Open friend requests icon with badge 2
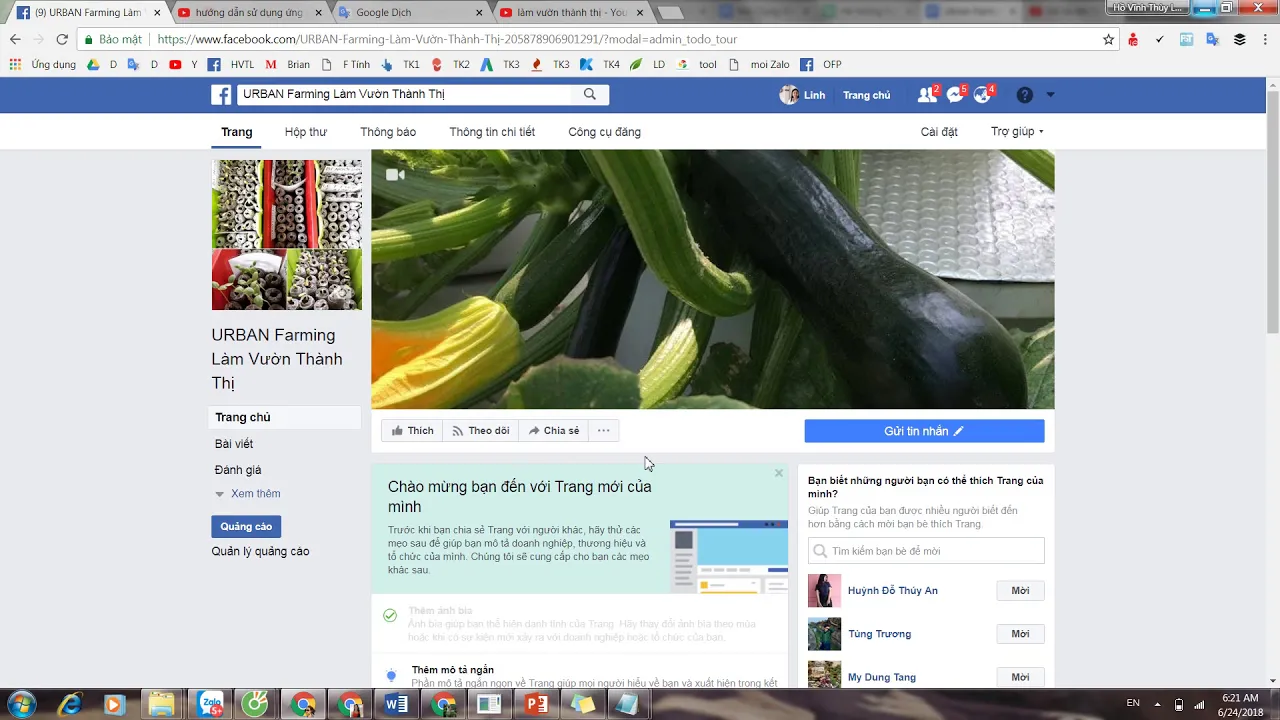The width and height of the screenshot is (1280, 720). click(x=928, y=95)
